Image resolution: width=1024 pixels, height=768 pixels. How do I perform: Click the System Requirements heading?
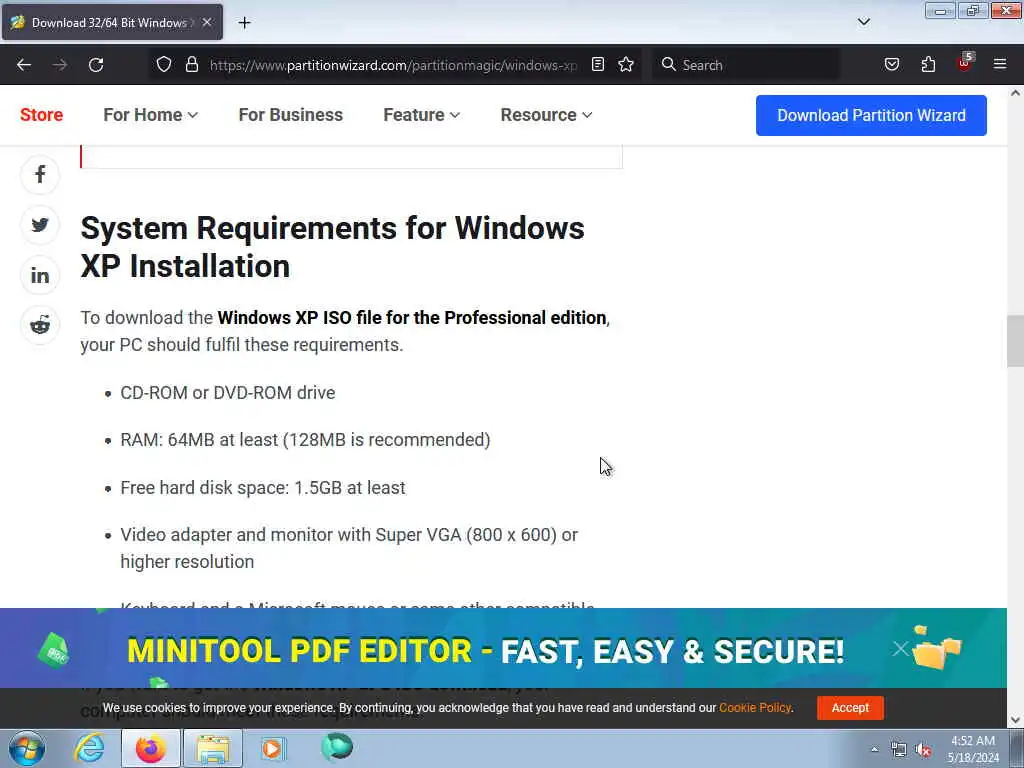tap(332, 247)
